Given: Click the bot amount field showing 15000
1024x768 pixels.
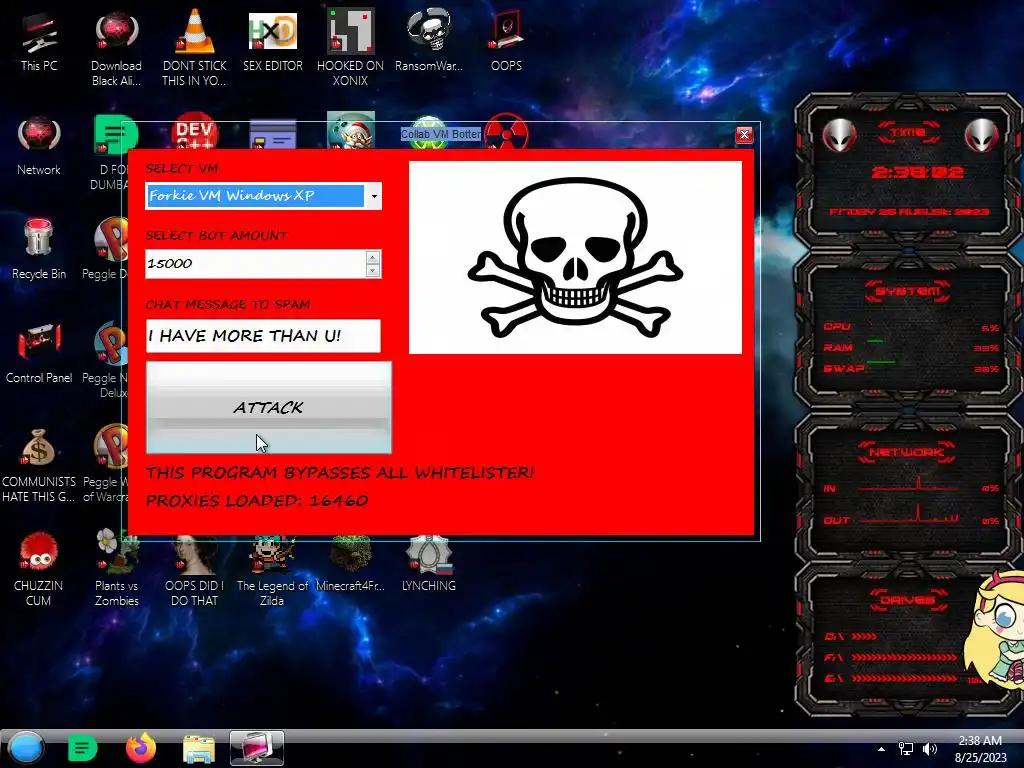Looking at the screenshot, I should coord(255,264).
